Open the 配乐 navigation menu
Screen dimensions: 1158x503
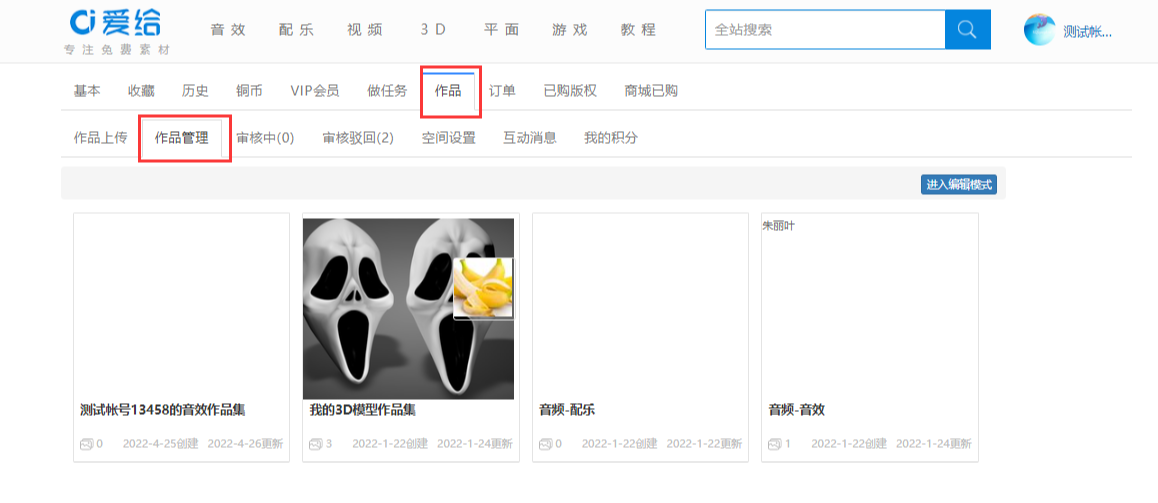pyautogui.click(x=296, y=30)
